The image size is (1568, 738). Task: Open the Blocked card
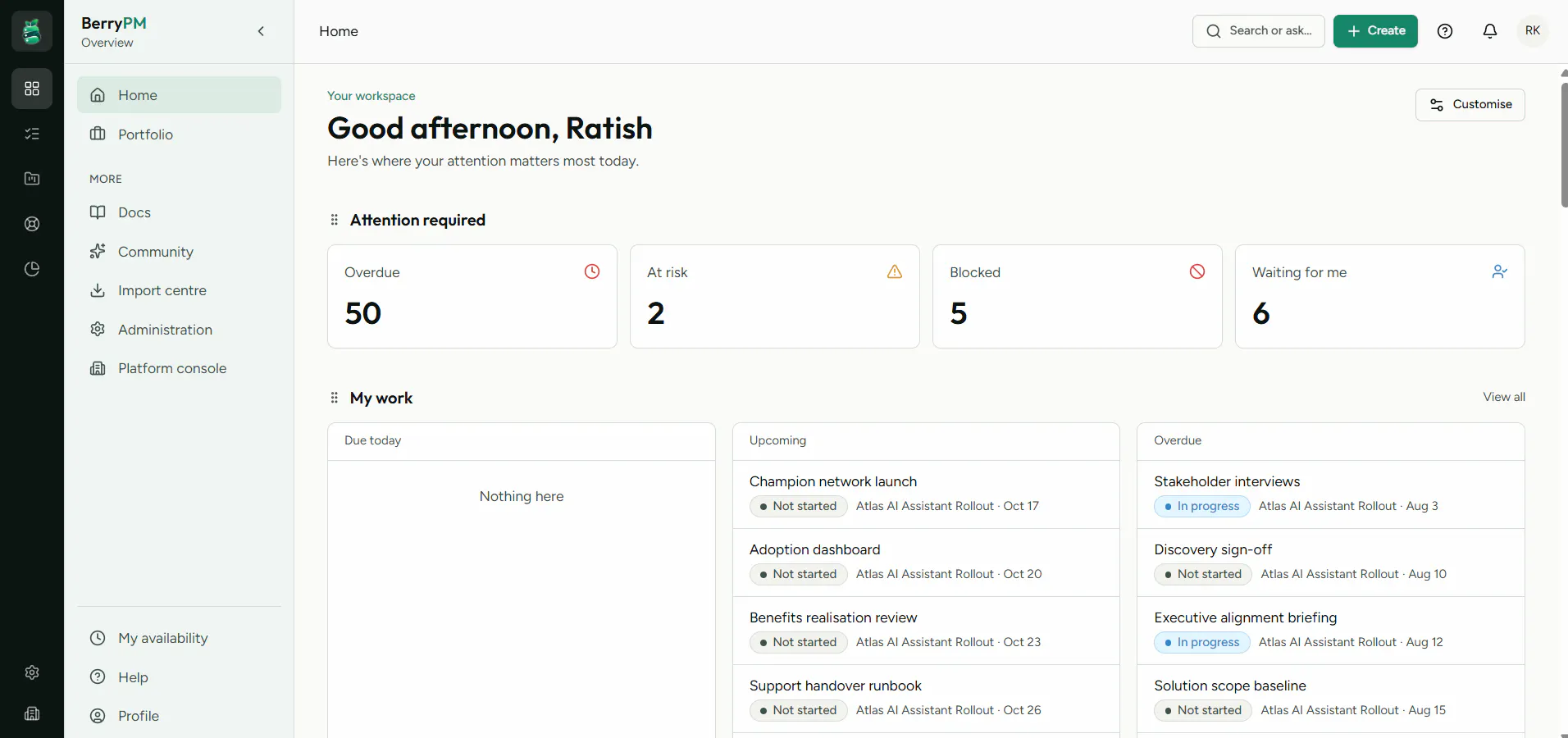[x=1078, y=297]
